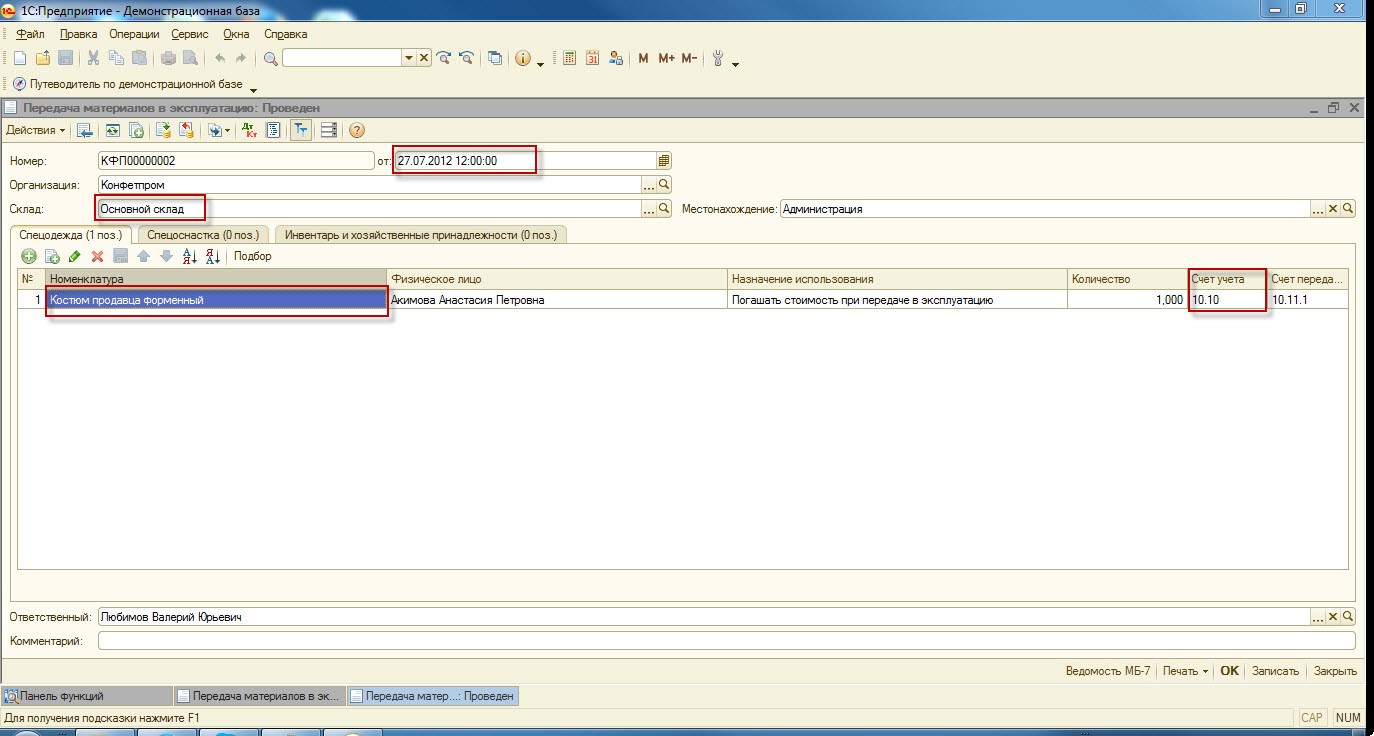Screen dimensions: 1374x736
Task: Open the calendar icon
Action: pyautogui.click(x=592, y=58)
